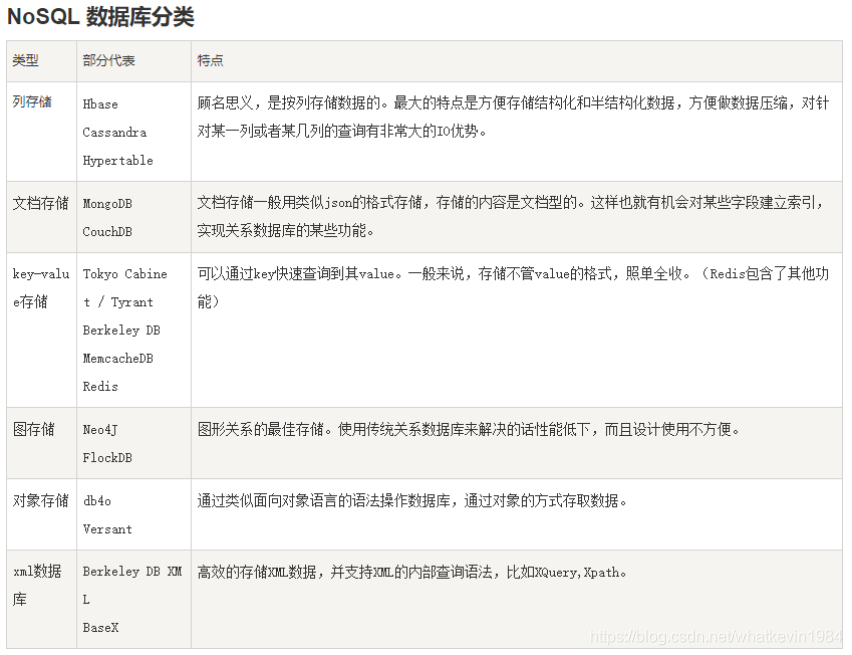The width and height of the screenshot is (852, 655).
Task: Click the 'db4o' entry
Action: click(97, 501)
